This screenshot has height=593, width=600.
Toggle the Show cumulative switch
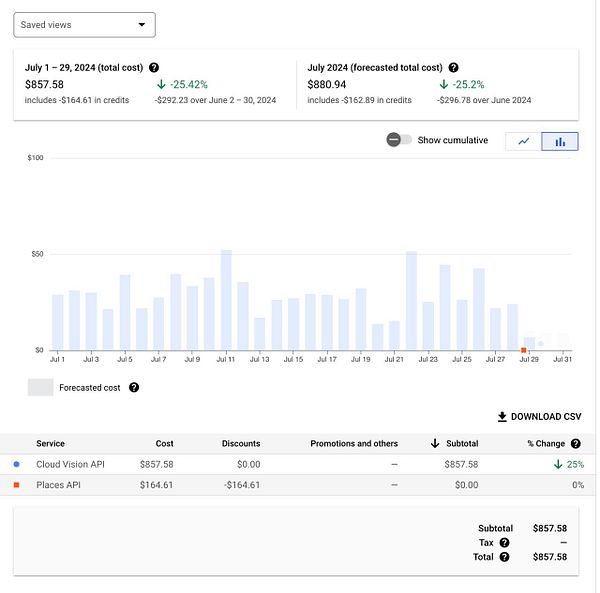399,140
